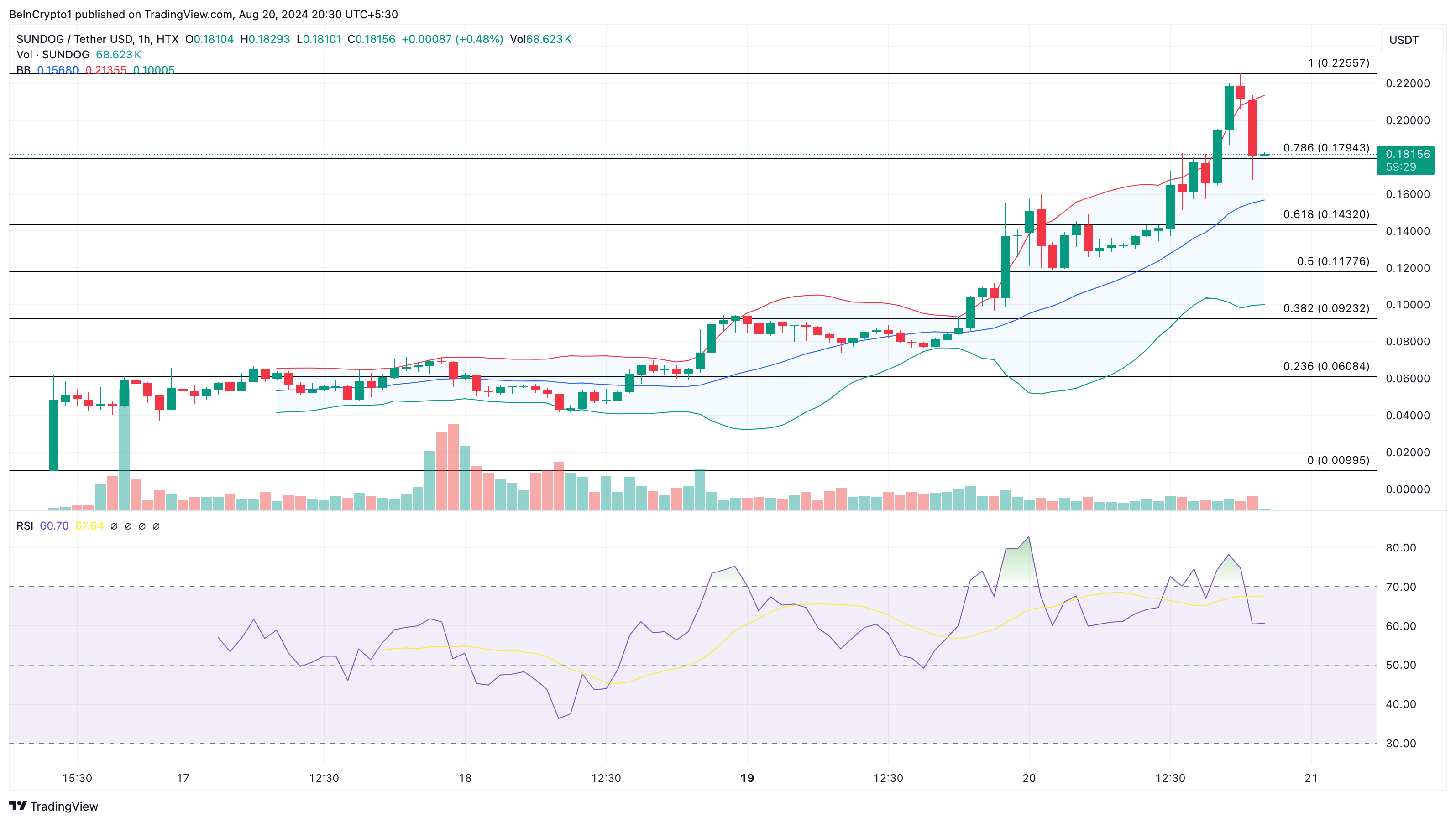The width and height of the screenshot is (1456, 822).
Task: Click the yellow 67.64 RSI-MA value
Action: [x=89, y=526]
